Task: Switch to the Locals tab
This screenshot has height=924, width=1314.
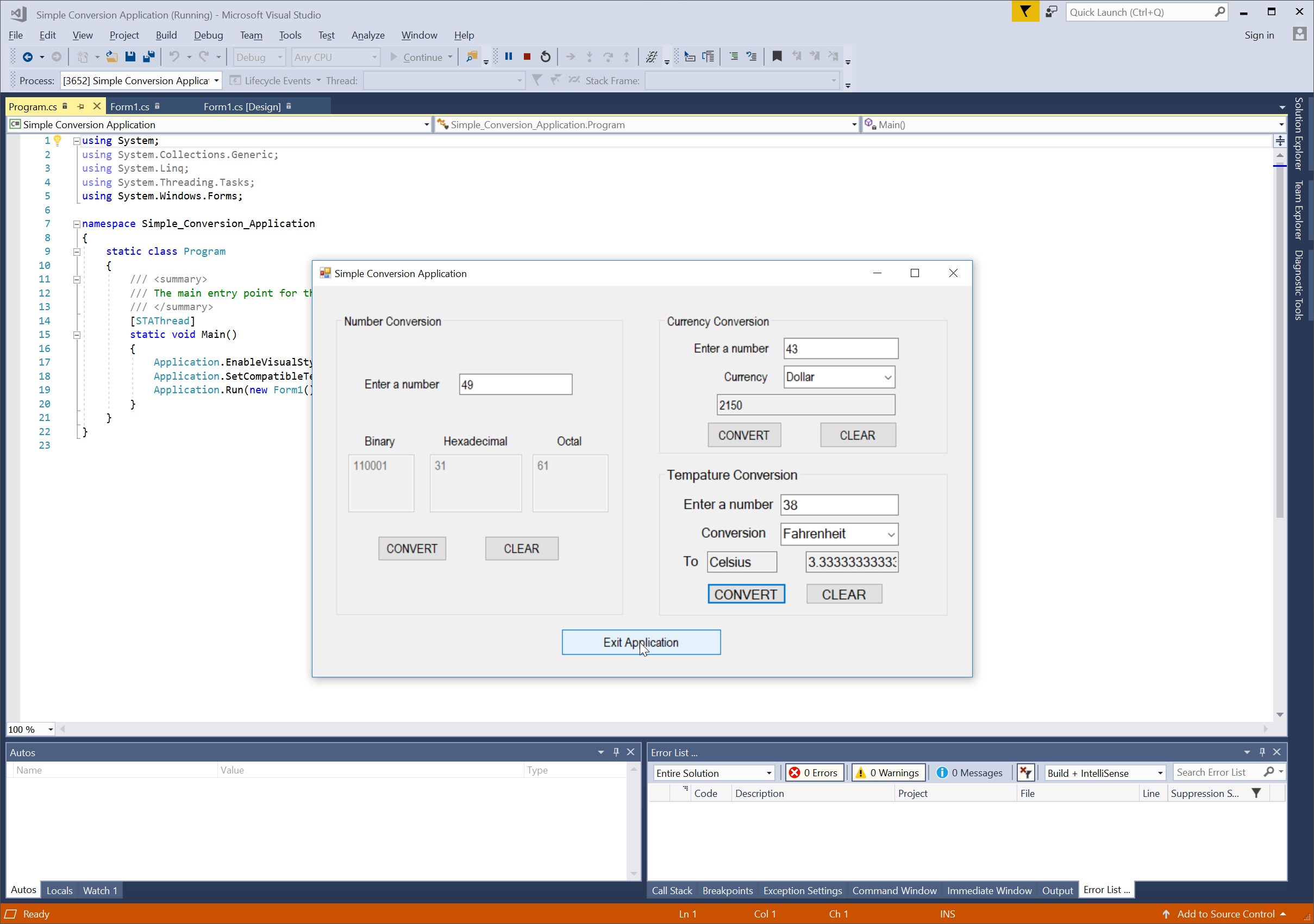Action: coord(59,890)
